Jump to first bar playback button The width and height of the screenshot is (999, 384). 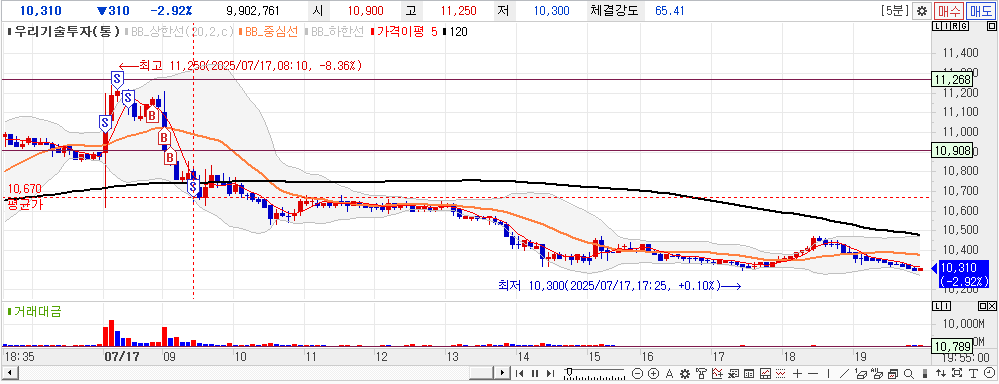pos(519,373)
